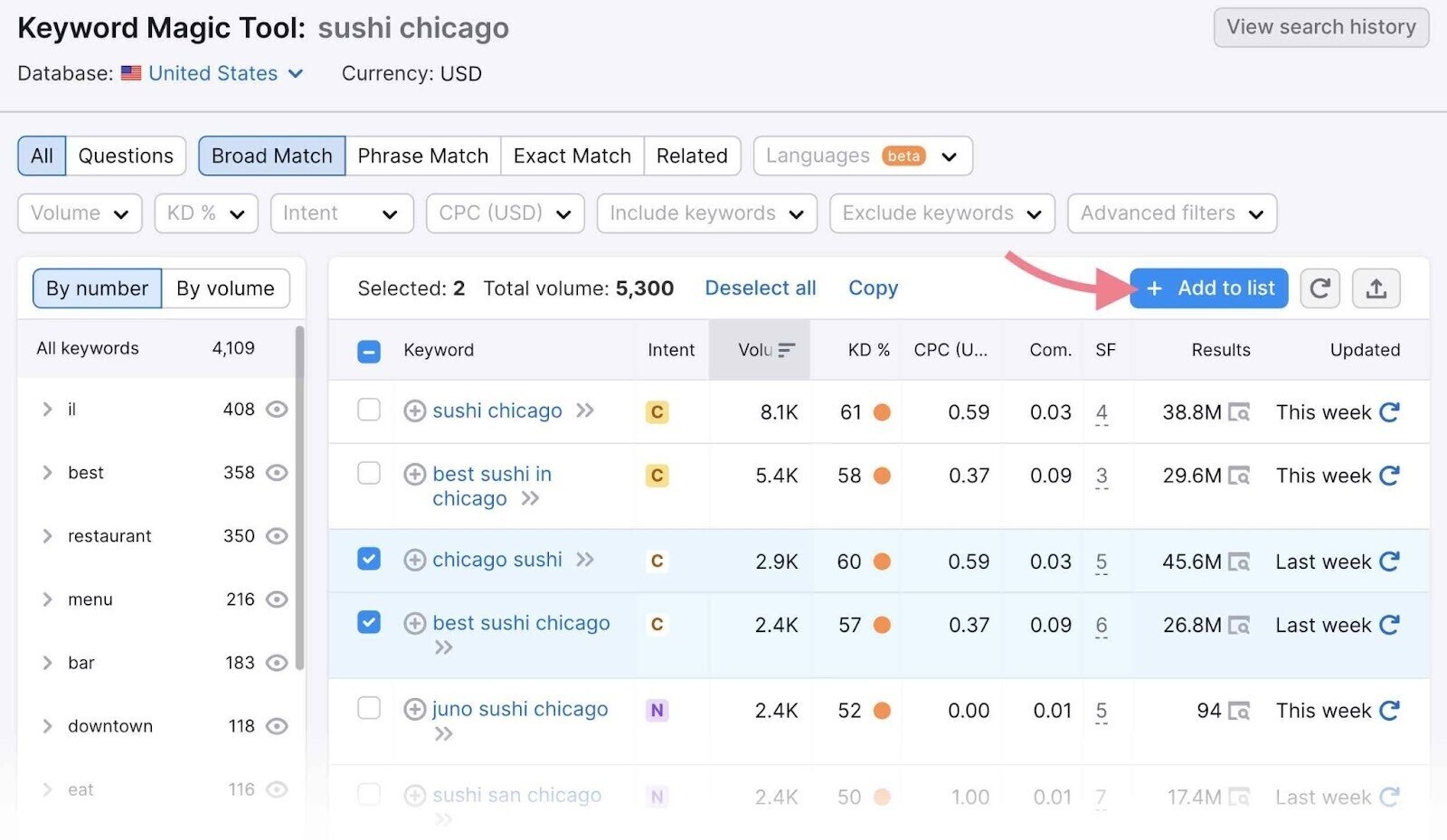Switch groups to By volume
This screenshot has height=840, width=1447.
225,288
